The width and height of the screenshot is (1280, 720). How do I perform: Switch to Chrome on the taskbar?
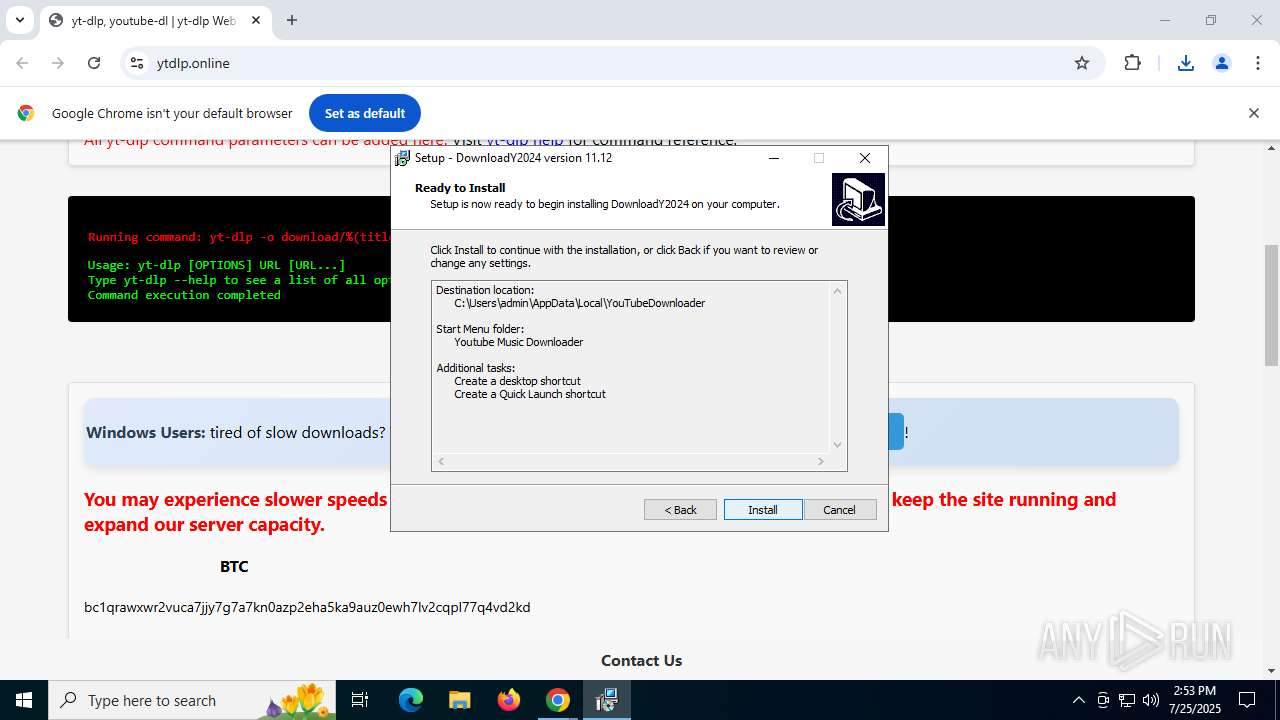click(x=558, y=700)
